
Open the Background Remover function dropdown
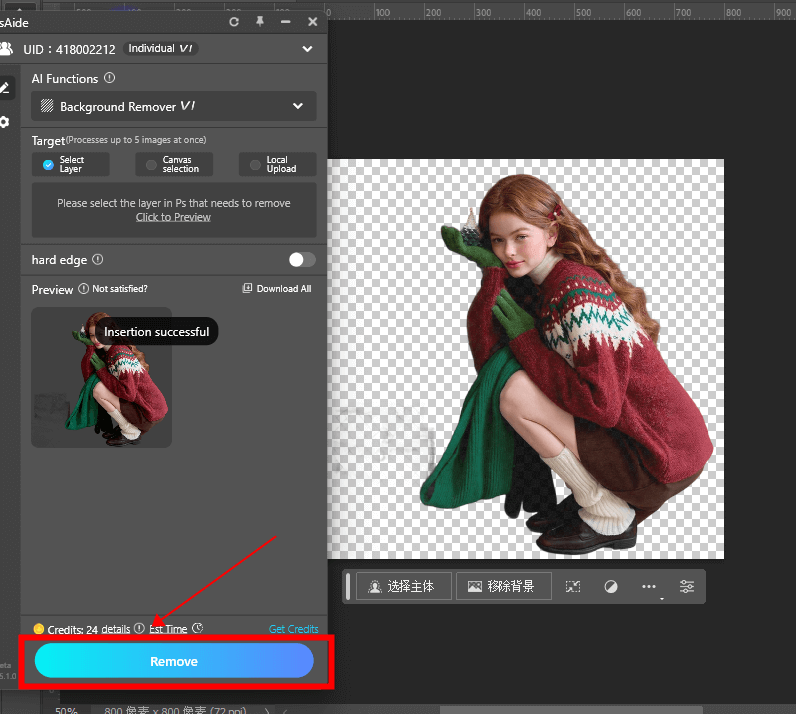coord(174,106)
